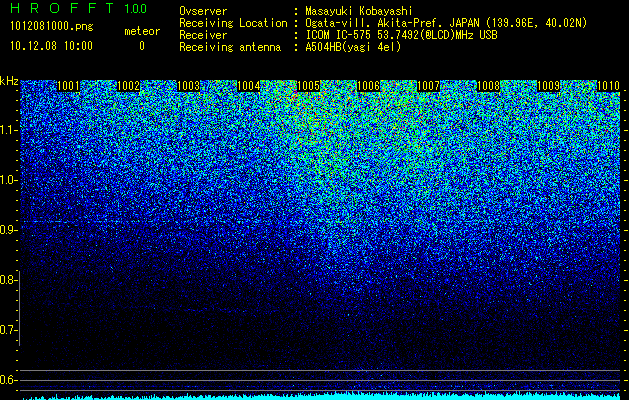Click the kHz axis unit label
This screenshot has width=629, height=400.
pyautogui.click(x=9, y=81)
